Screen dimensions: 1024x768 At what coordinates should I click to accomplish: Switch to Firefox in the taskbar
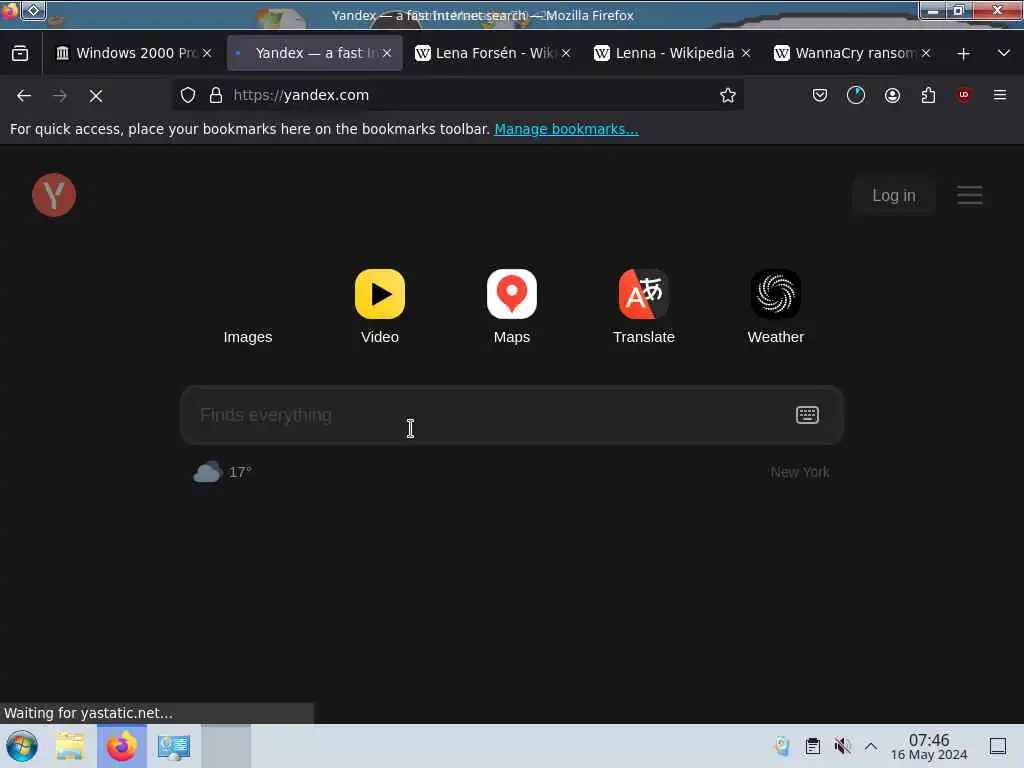tap(122, 746)
